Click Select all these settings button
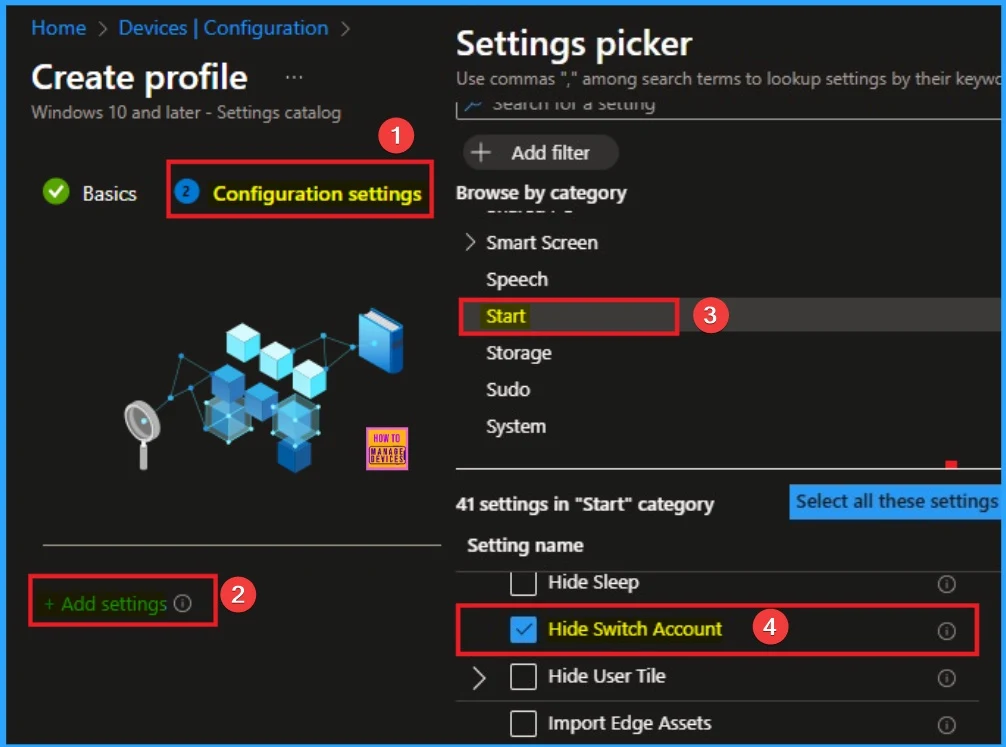The image size is (1006, 747). (896, 501)
